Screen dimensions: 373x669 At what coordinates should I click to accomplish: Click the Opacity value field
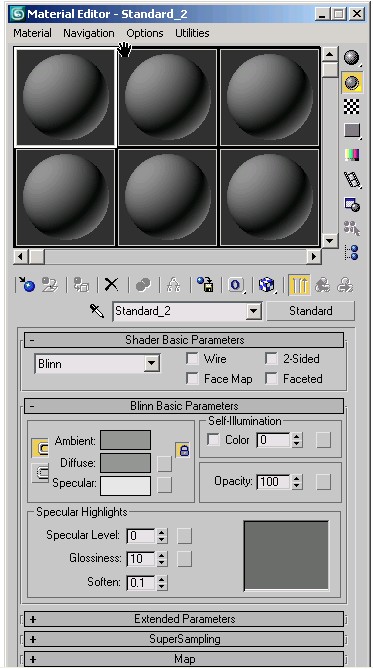click(273, 482)
